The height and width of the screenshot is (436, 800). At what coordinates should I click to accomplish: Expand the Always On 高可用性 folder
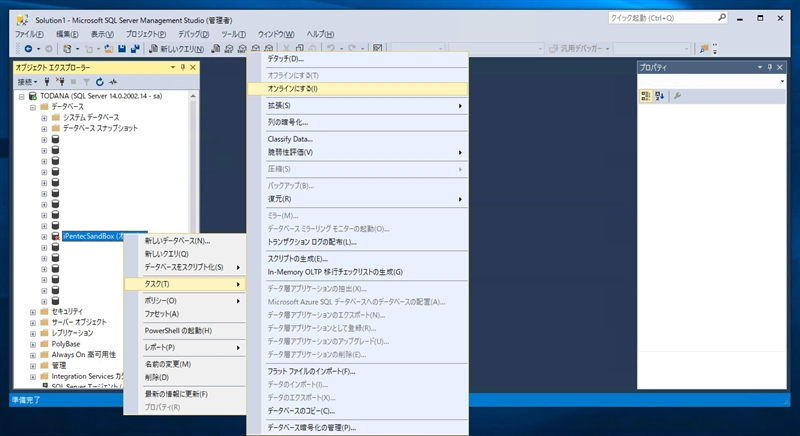tap(33, 355)
